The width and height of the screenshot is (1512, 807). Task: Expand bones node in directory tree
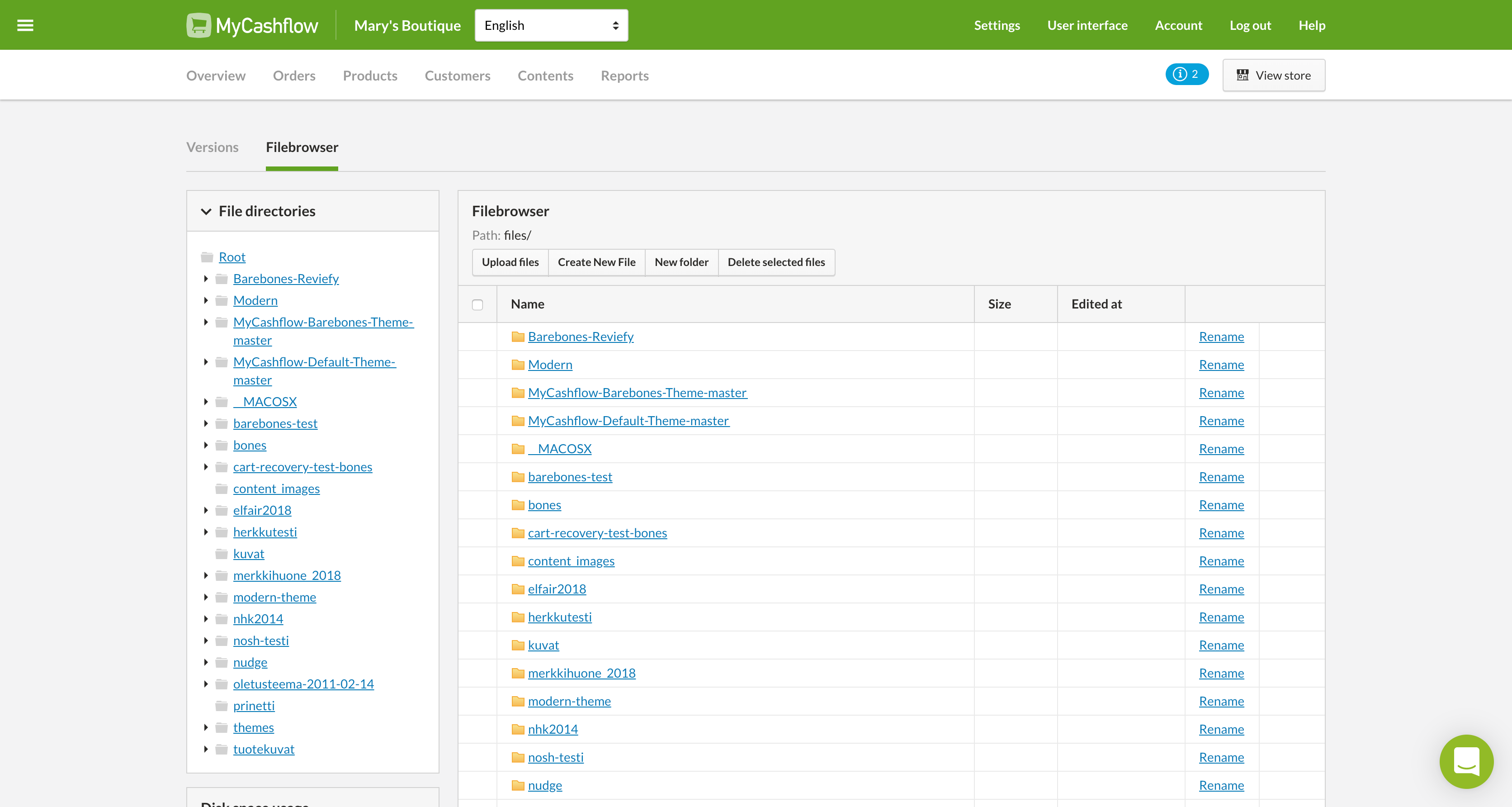pyautogui.click(x=206, y=445)
